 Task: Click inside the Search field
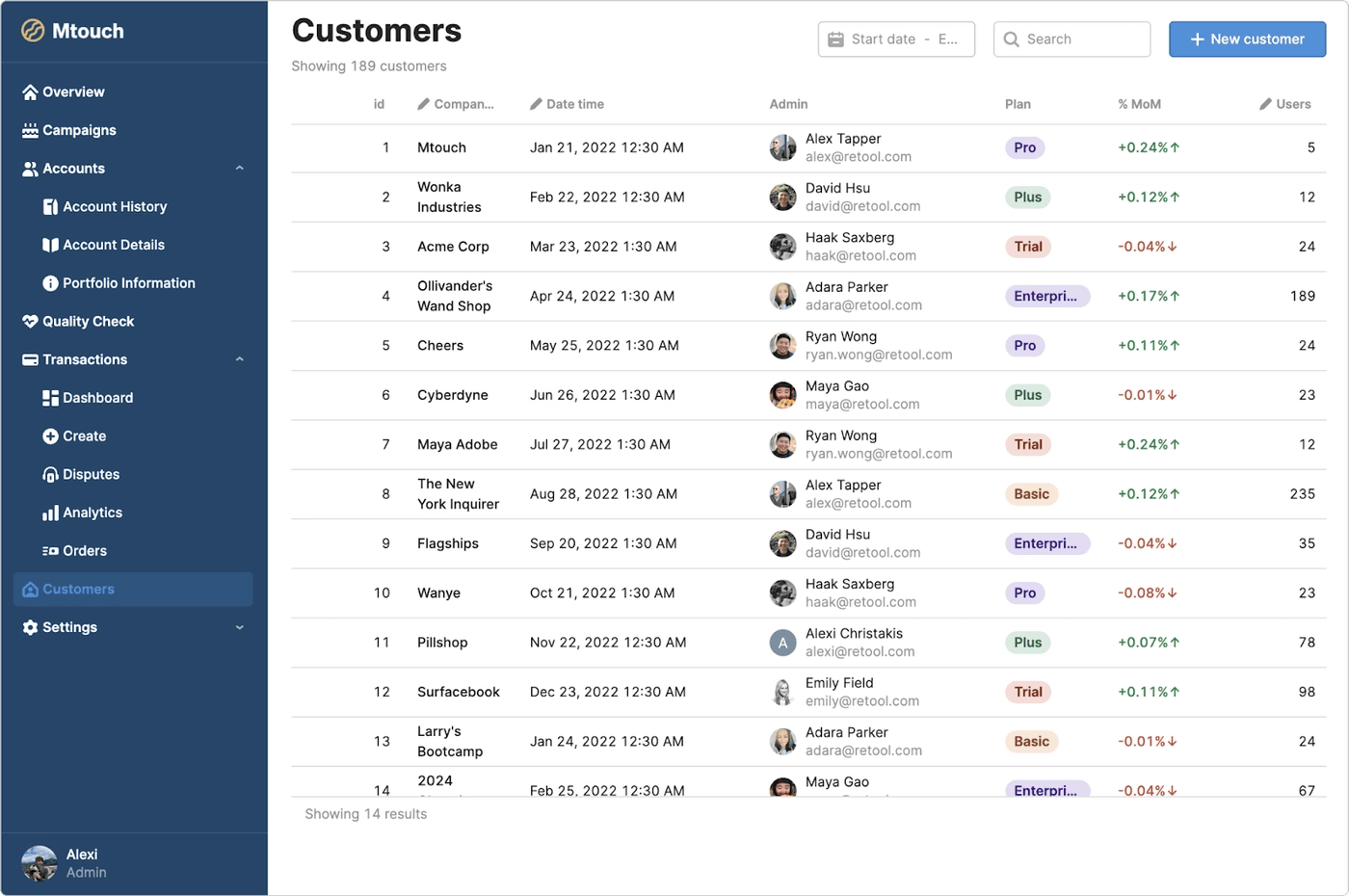point(1071,39)
